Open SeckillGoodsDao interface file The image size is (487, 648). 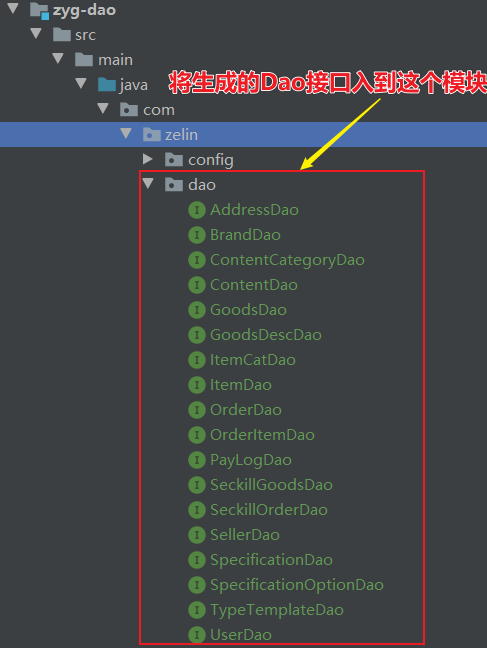pyautogui.click(x=271, y=485)
